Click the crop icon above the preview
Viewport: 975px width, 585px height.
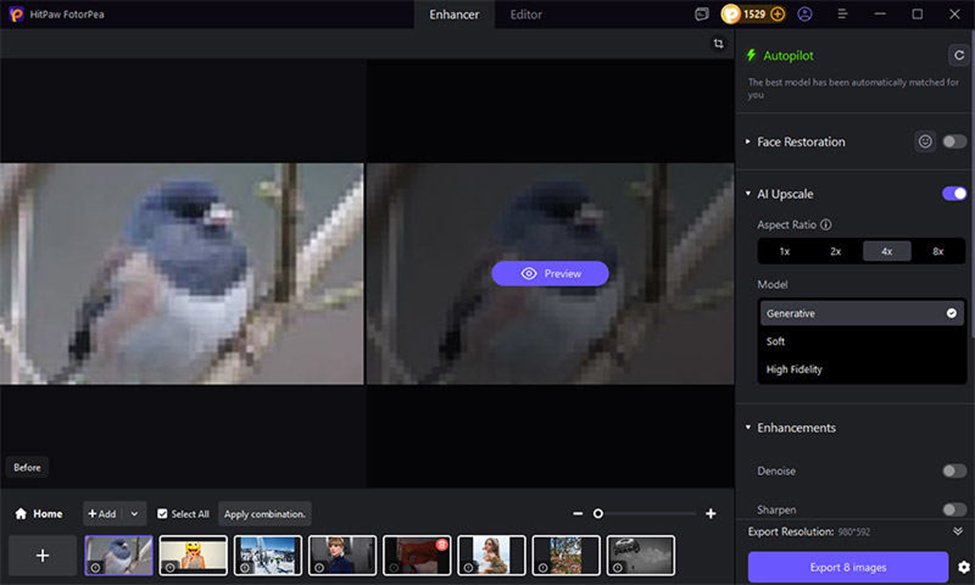click(x=717, y=43)
